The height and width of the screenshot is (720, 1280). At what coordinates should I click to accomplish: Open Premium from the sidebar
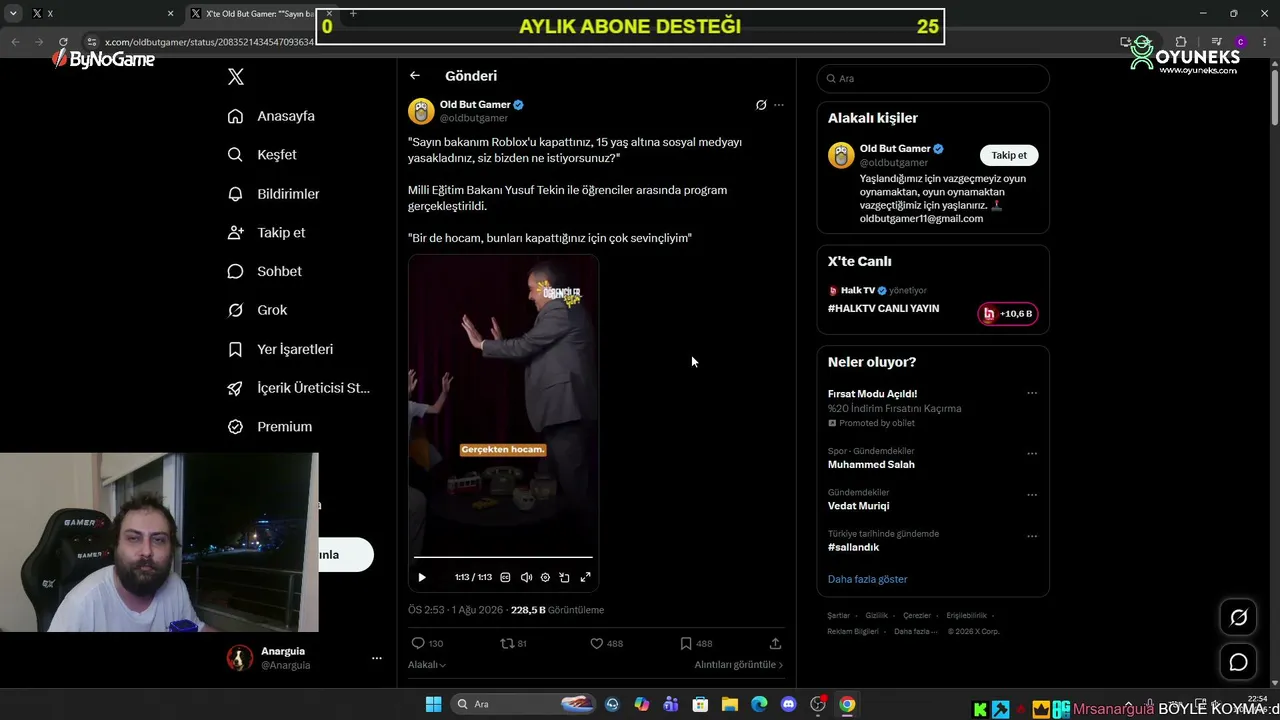270,427
